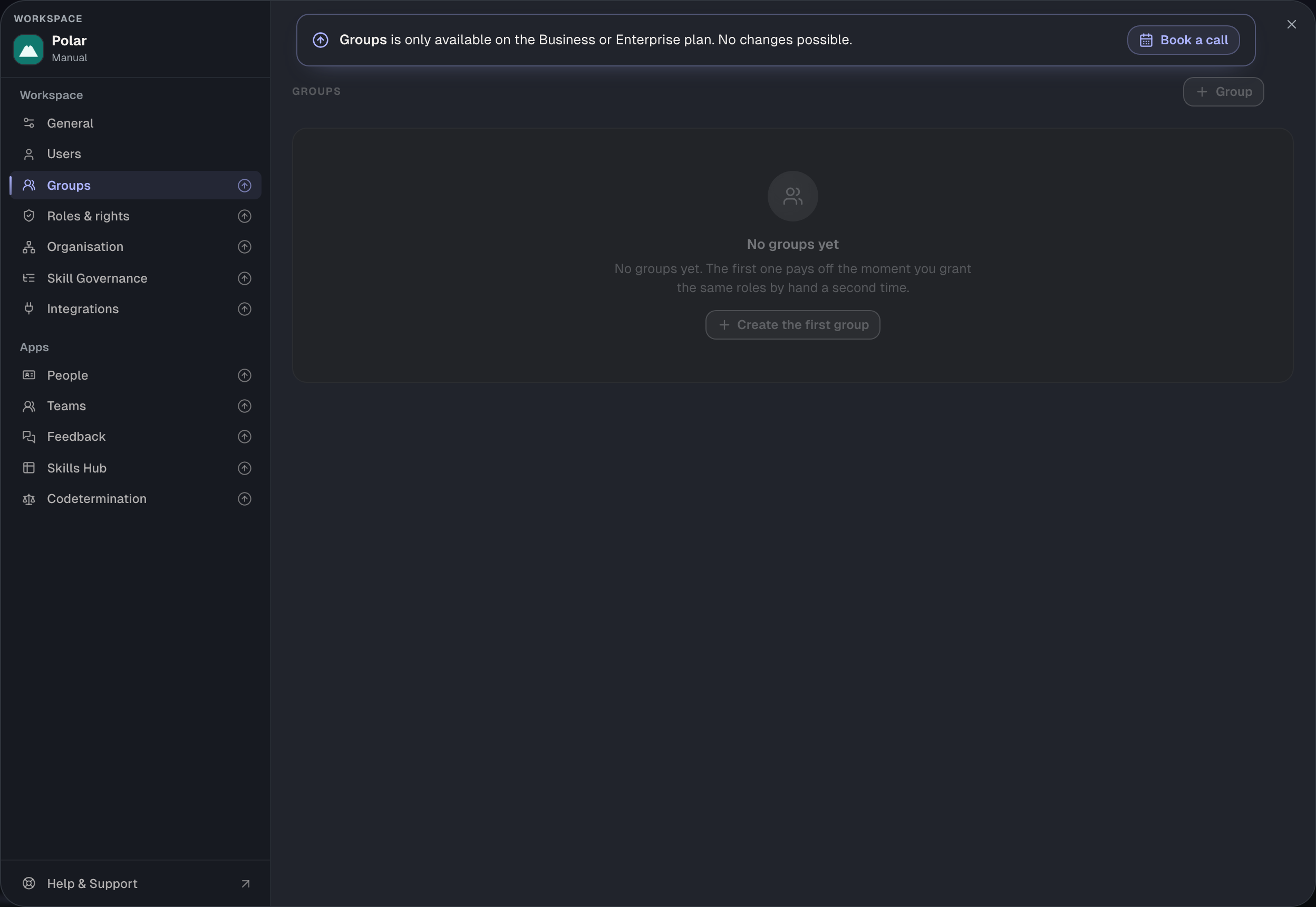Click the Users person icon

(29, 154)
